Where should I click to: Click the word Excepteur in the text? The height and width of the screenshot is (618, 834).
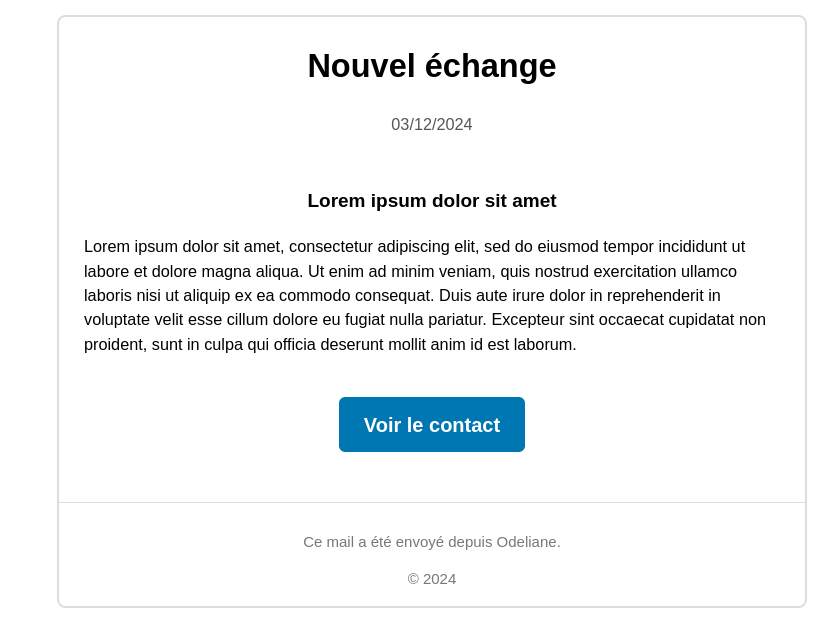528,319
